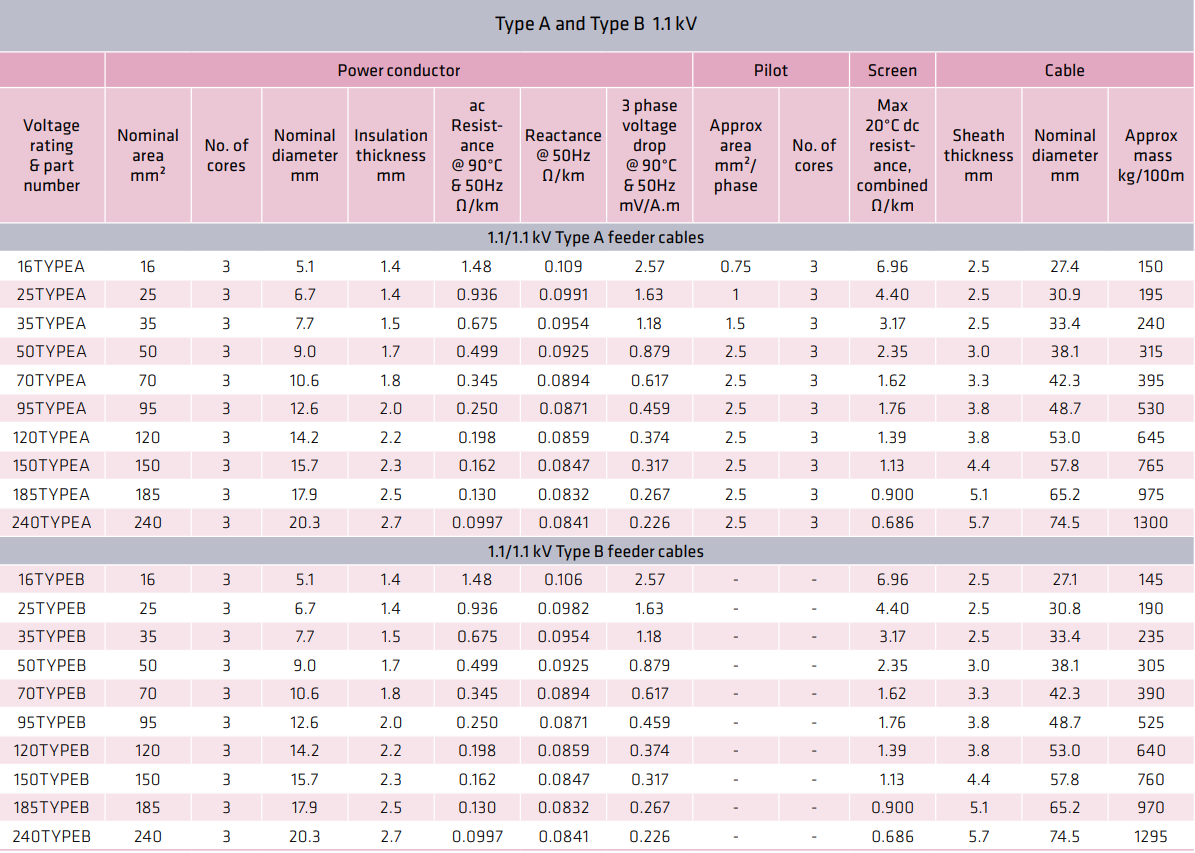Select part number 50TYPEA

(x=51, y=352)
